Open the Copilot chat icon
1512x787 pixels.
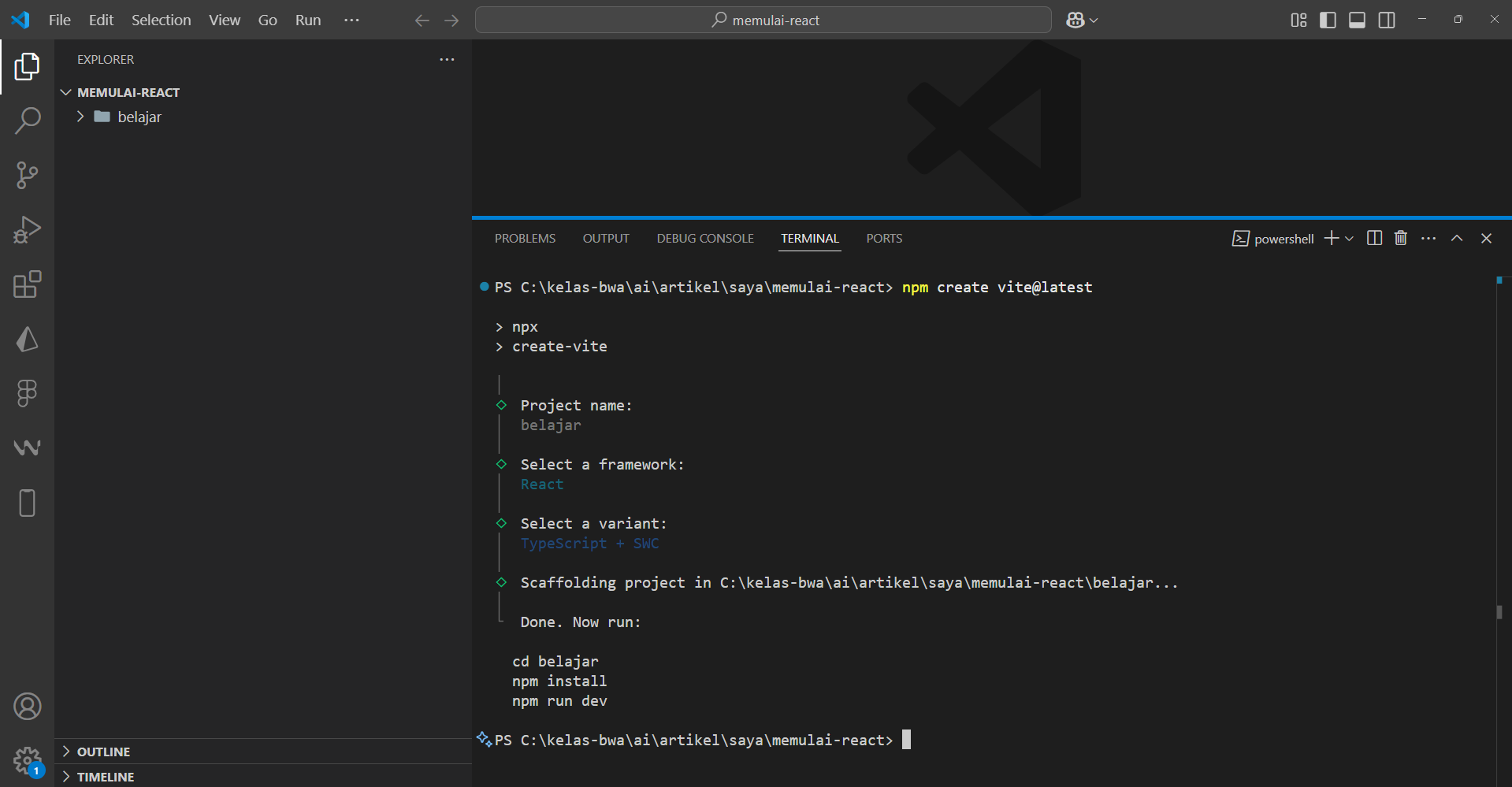click(1075, 20)
